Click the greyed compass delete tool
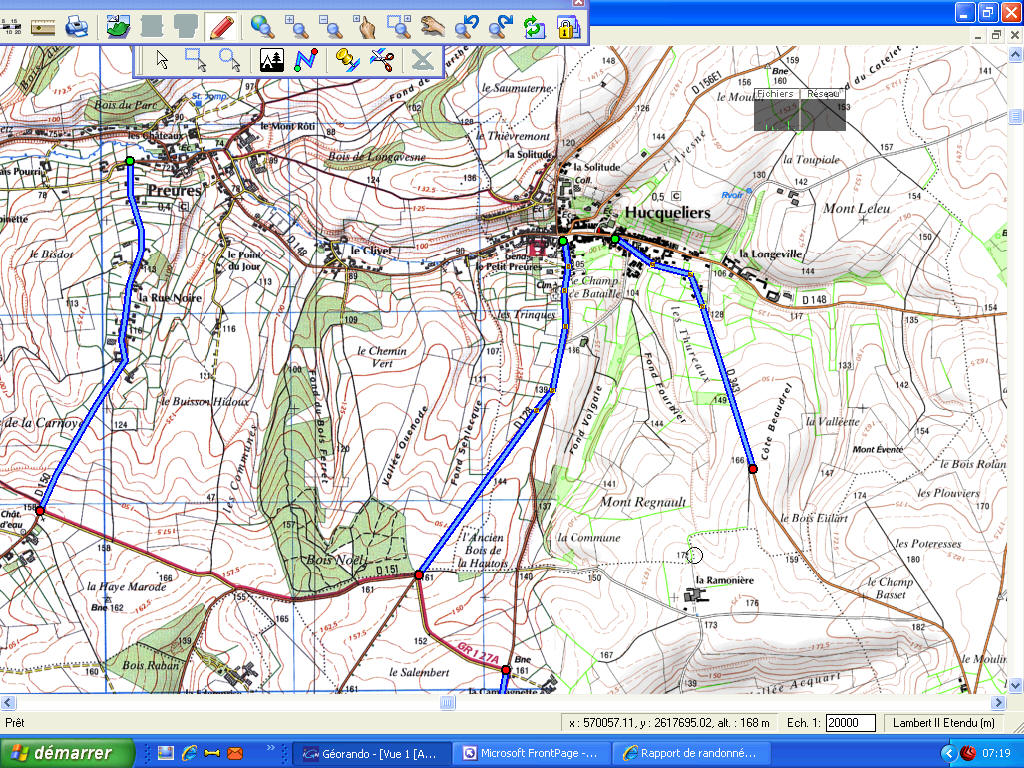Image resolution: width=1024 pixels, height=768 pixels. pos(422,60)
